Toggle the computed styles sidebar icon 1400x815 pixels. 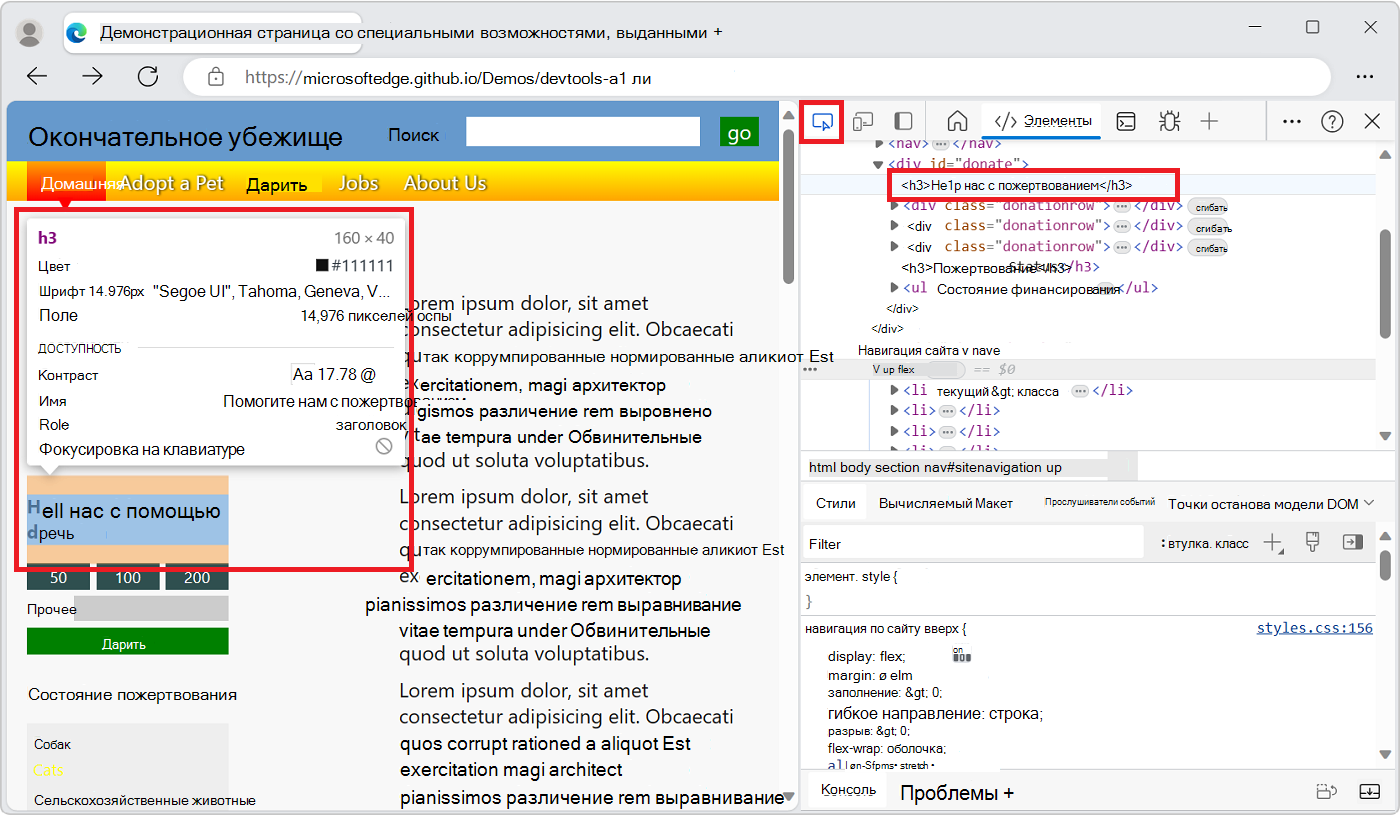(1353, 543)
